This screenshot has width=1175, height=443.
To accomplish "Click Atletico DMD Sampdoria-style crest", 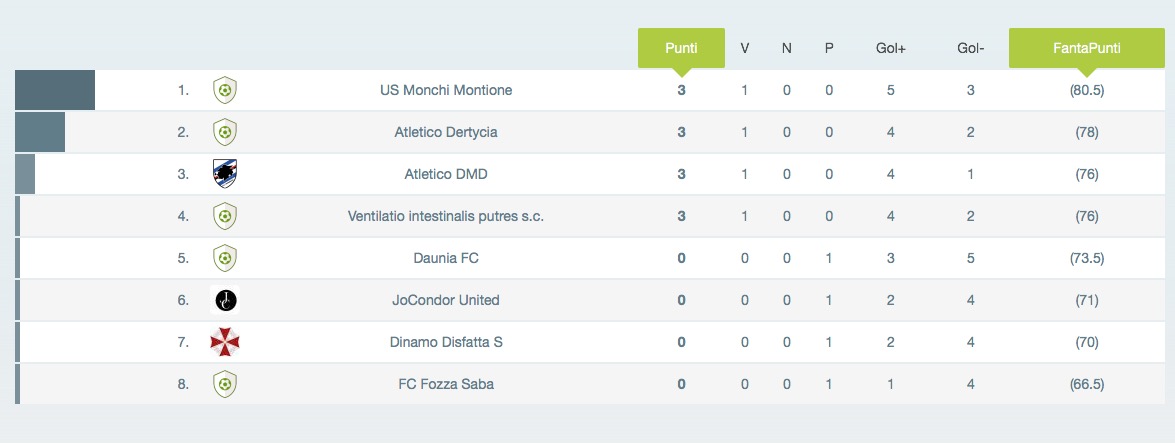I will point(225,174).
